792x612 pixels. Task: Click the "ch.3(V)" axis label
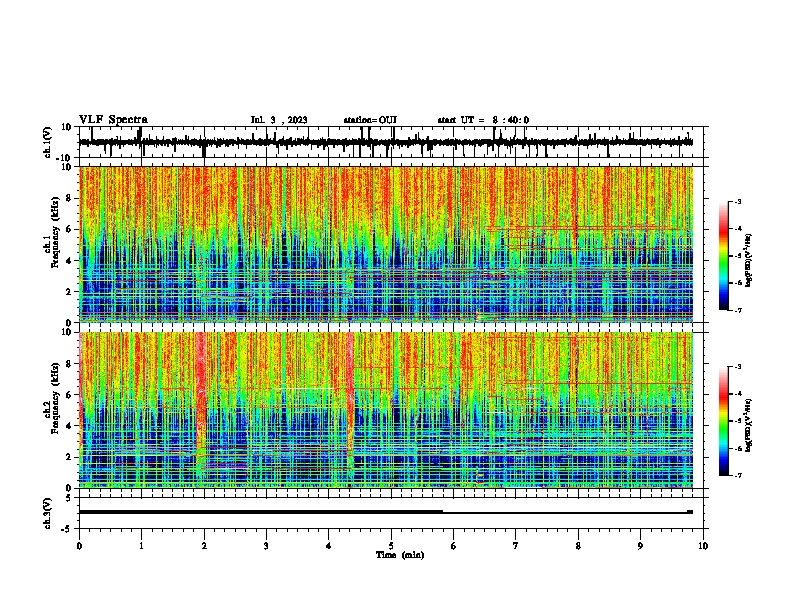(x=48, y=513)
